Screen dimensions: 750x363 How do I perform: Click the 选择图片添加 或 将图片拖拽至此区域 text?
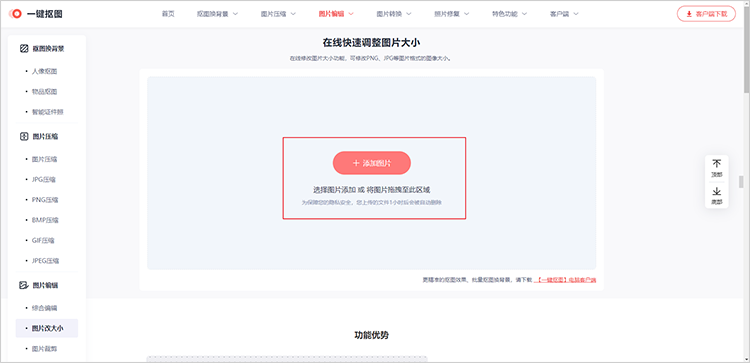(x=371, y=189)
